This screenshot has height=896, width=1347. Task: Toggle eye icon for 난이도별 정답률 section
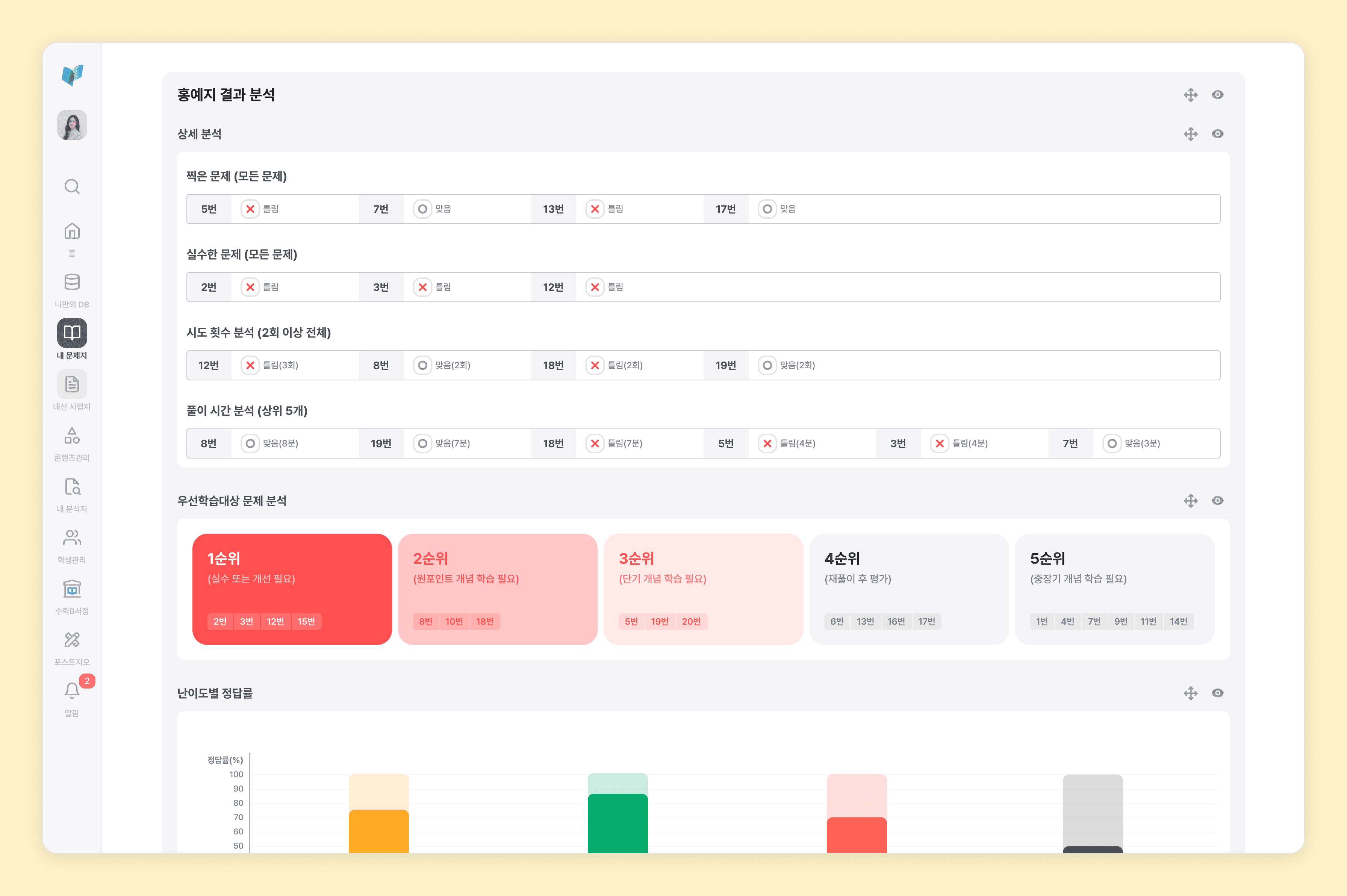(1217, 693)
